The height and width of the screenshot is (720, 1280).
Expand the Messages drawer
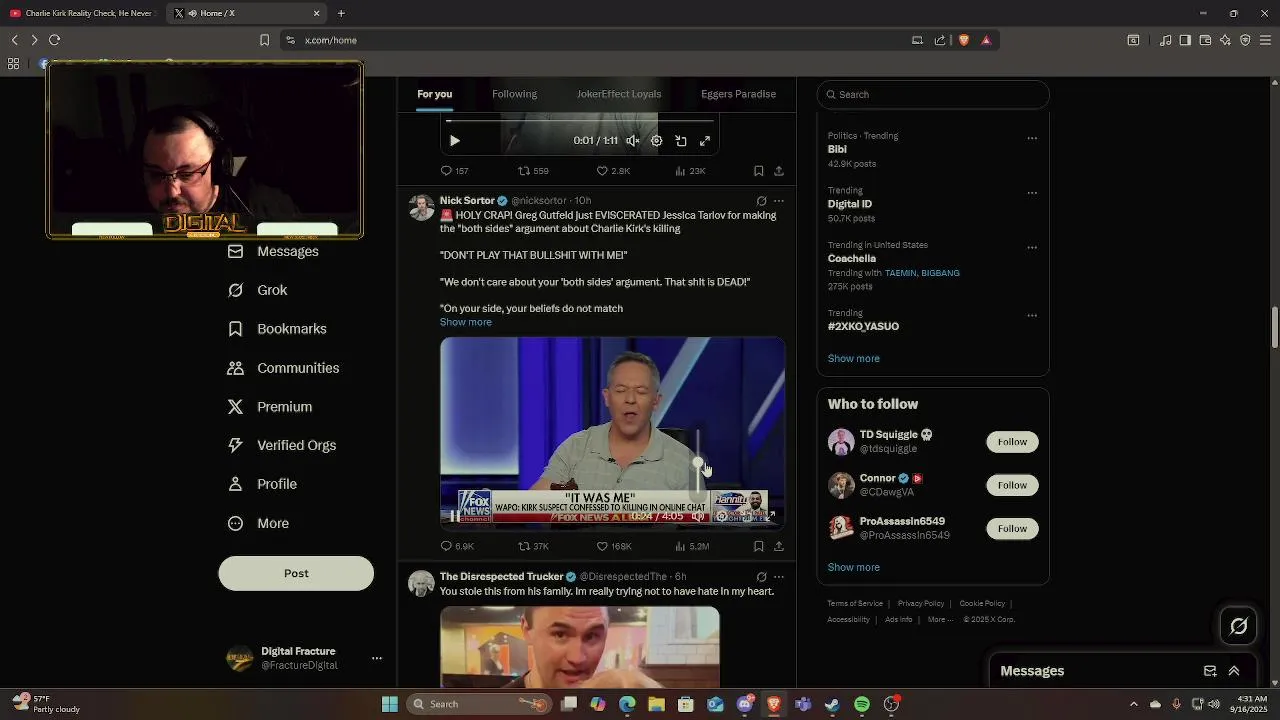tap(1234, 671)
